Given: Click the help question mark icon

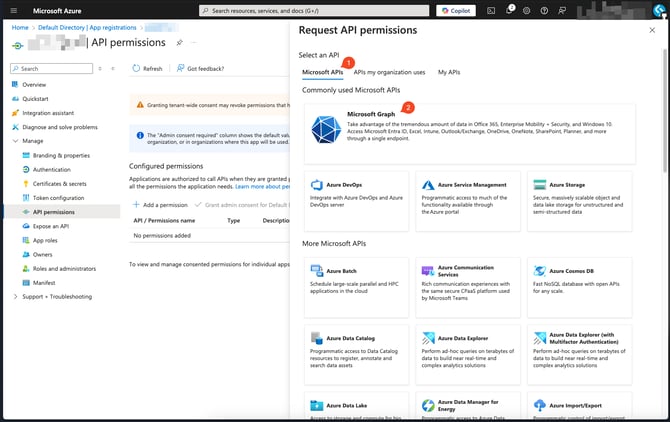Looking at the screenshot, I should (x=544, y=10).
